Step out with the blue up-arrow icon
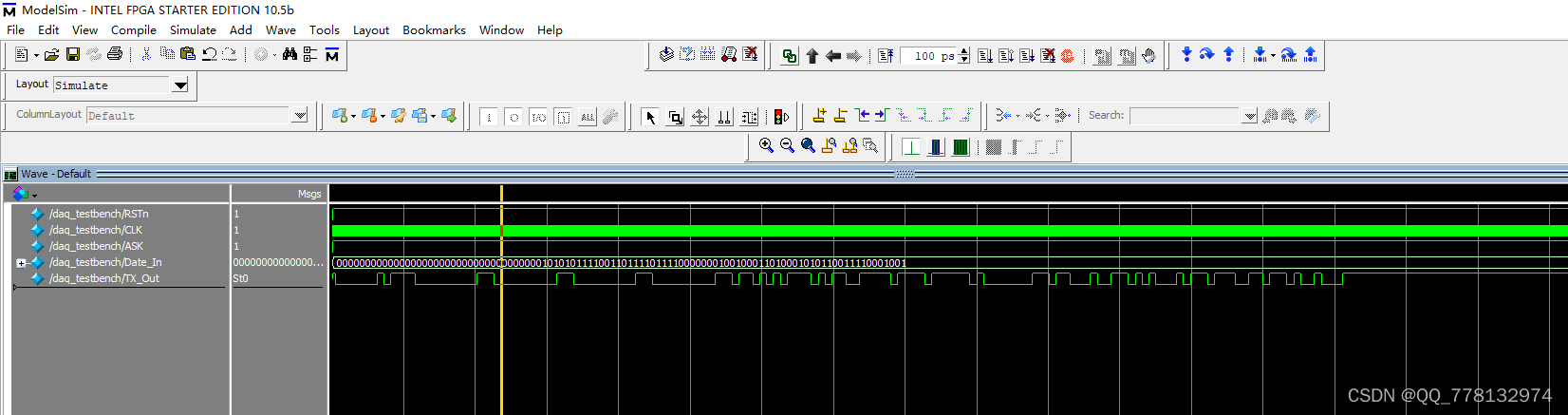The height and width of the screenshot is (415, 1568). (1228, 55)
